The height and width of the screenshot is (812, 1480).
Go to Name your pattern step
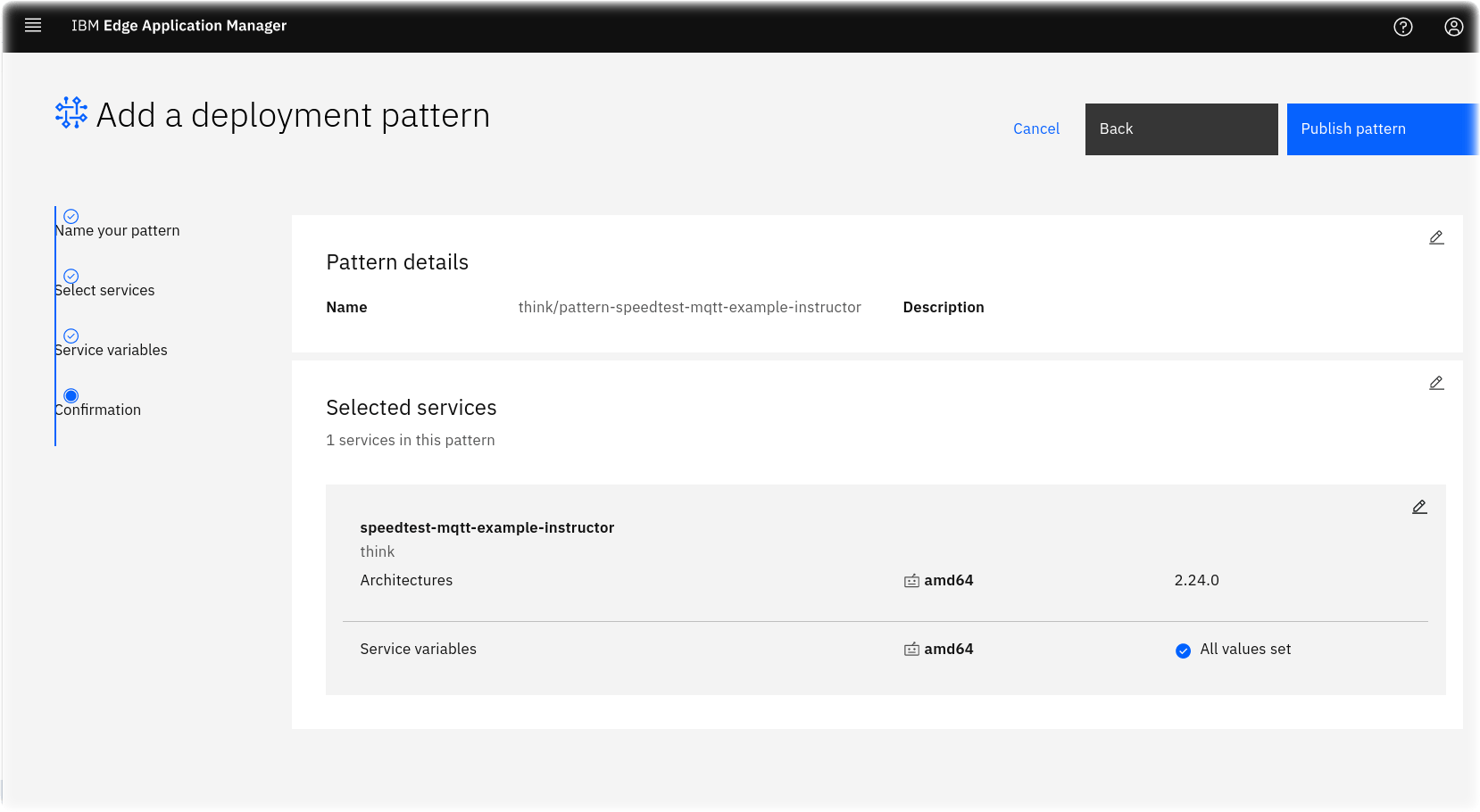coord(117,230)
